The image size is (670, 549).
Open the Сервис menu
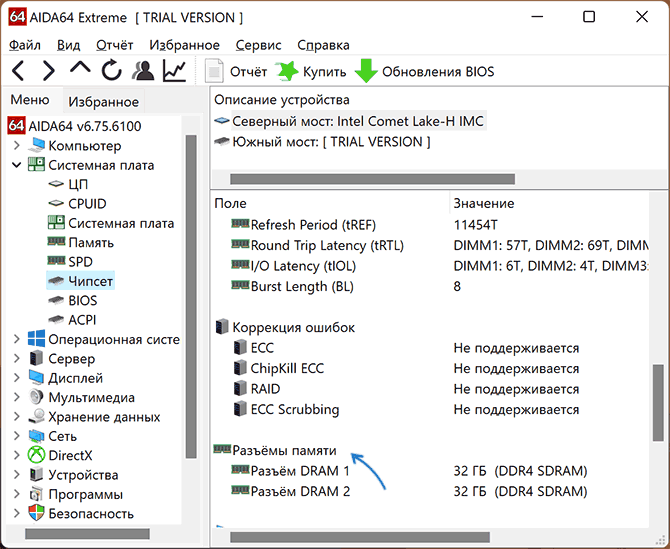258,45
